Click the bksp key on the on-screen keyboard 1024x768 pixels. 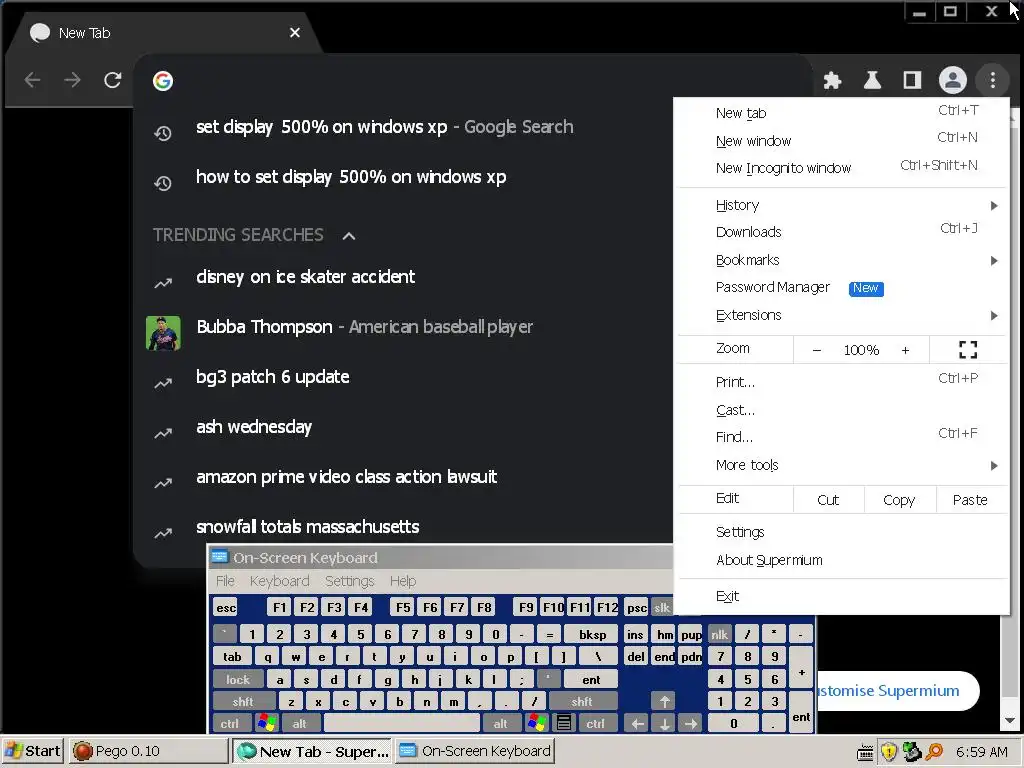[x=592, y=634]
